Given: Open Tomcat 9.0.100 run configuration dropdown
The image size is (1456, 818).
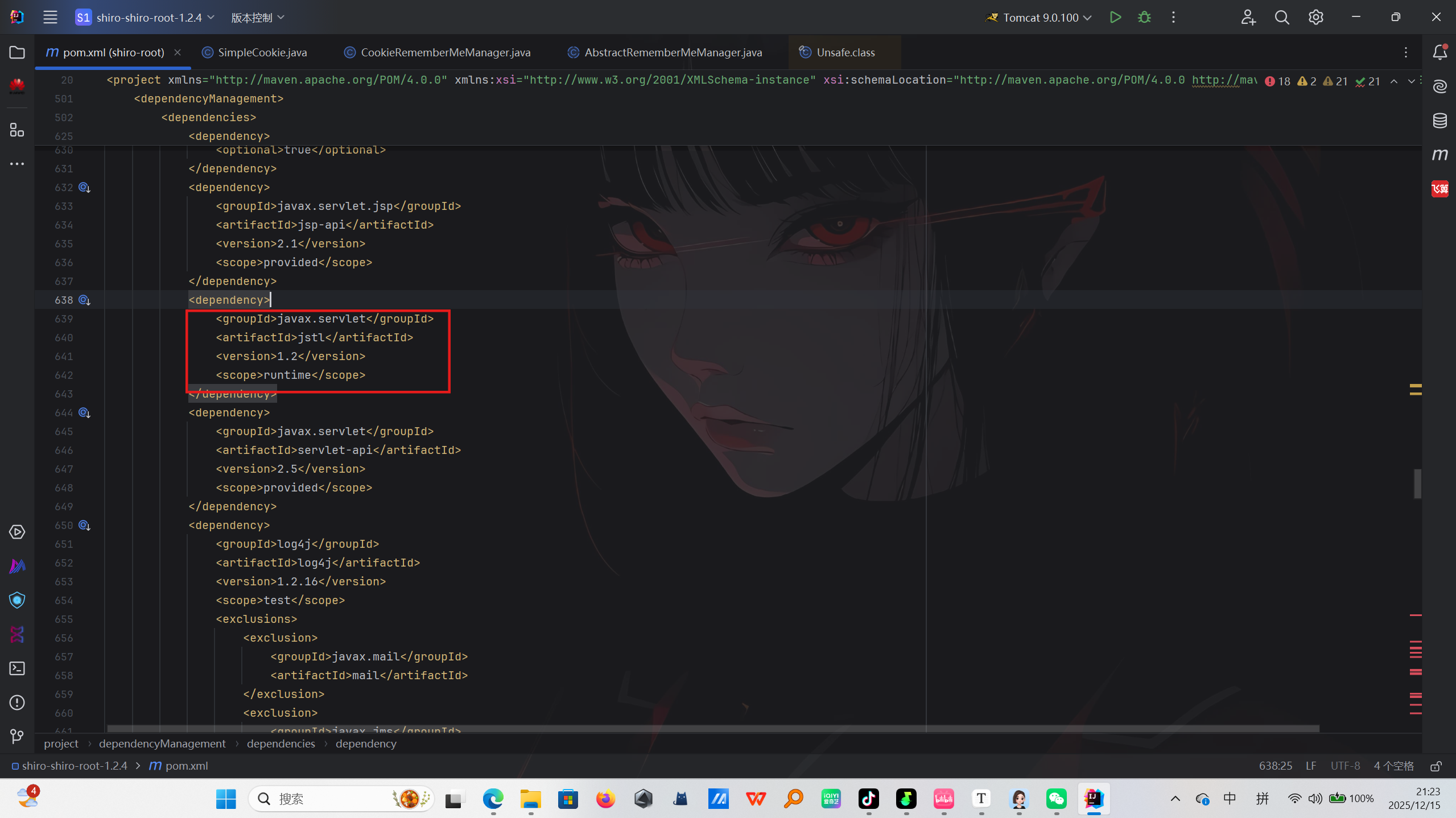Looking at the screenshot, I should pos(1041,18).
